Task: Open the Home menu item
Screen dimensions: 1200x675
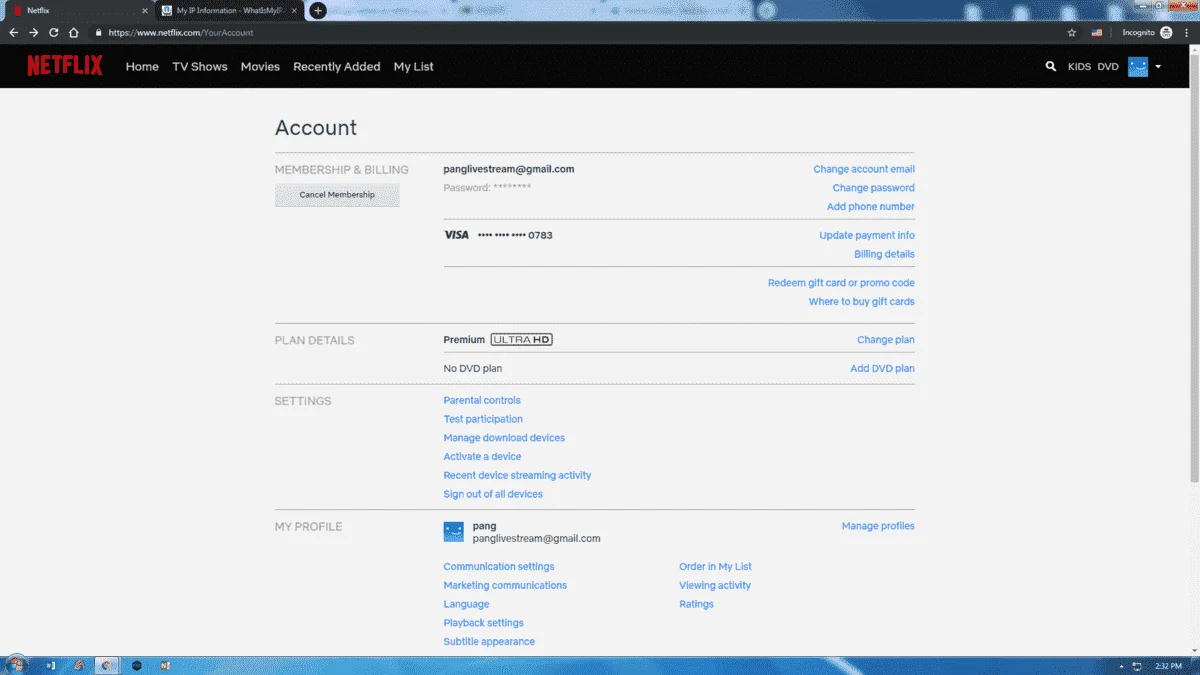Action: (x=142, y=66)
